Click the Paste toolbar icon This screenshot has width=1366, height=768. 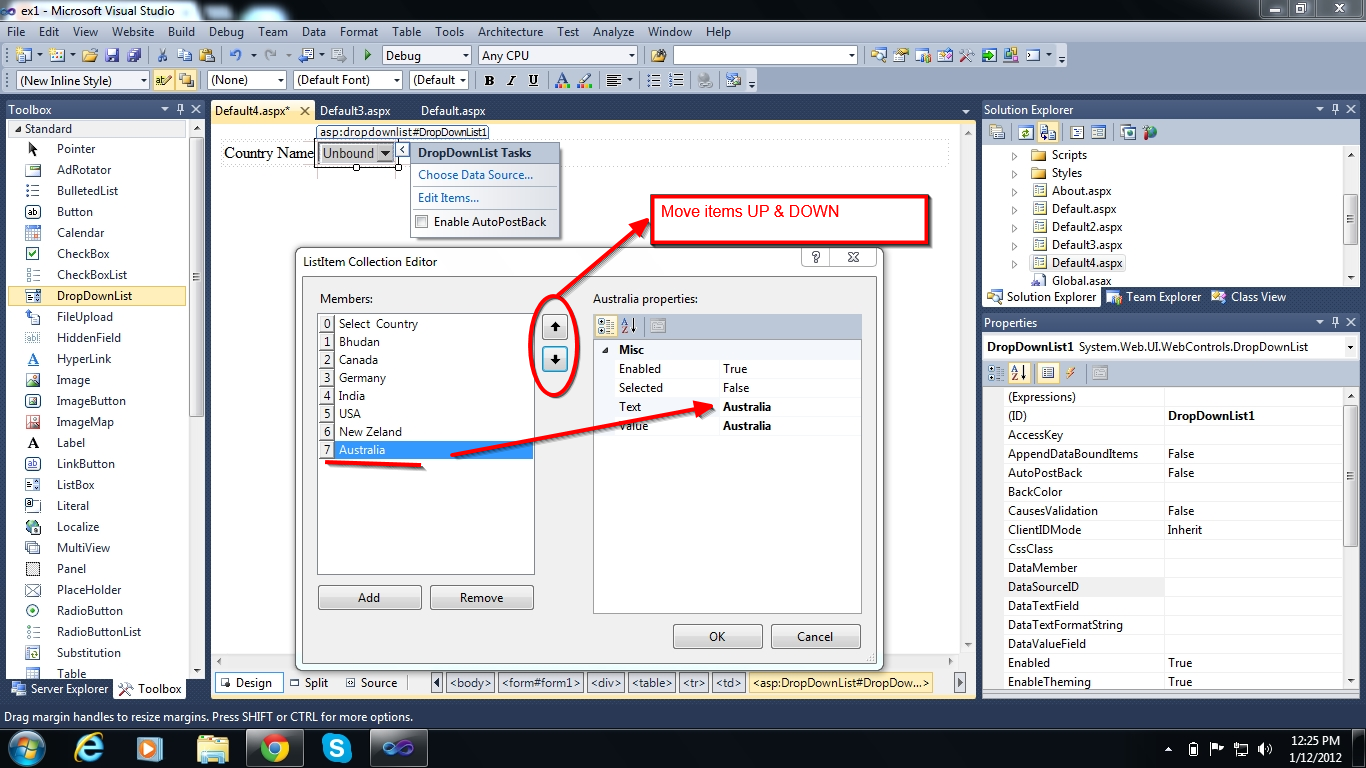coord(207,56)
